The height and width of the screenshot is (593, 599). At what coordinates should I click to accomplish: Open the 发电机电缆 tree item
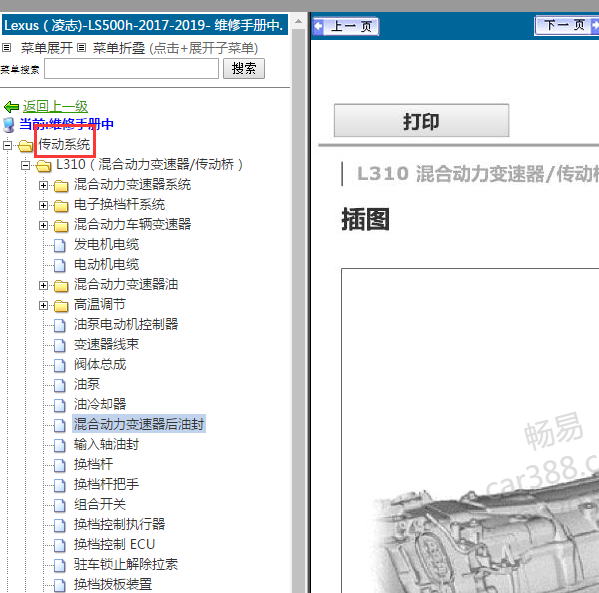click(106, 245)
